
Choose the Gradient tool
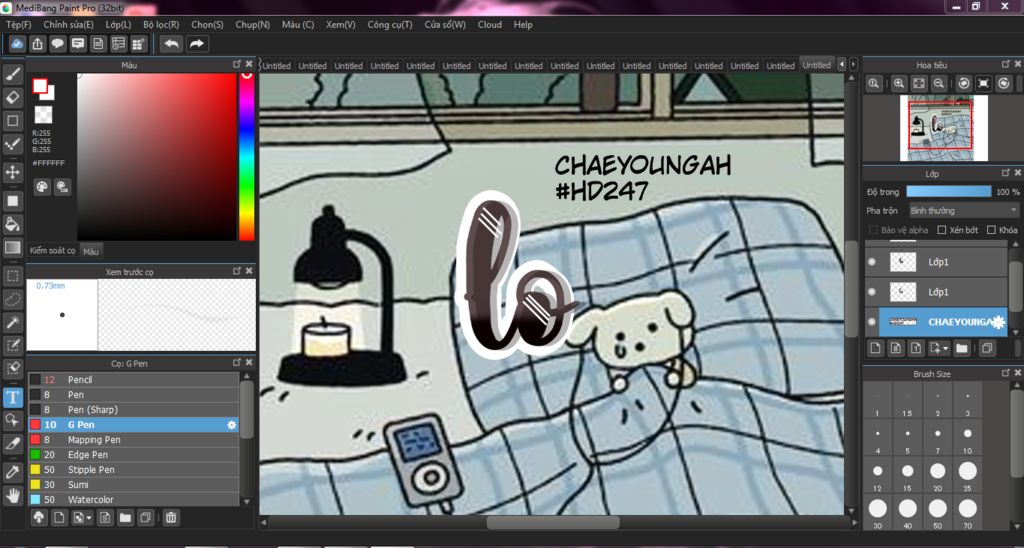click(12, 248)
